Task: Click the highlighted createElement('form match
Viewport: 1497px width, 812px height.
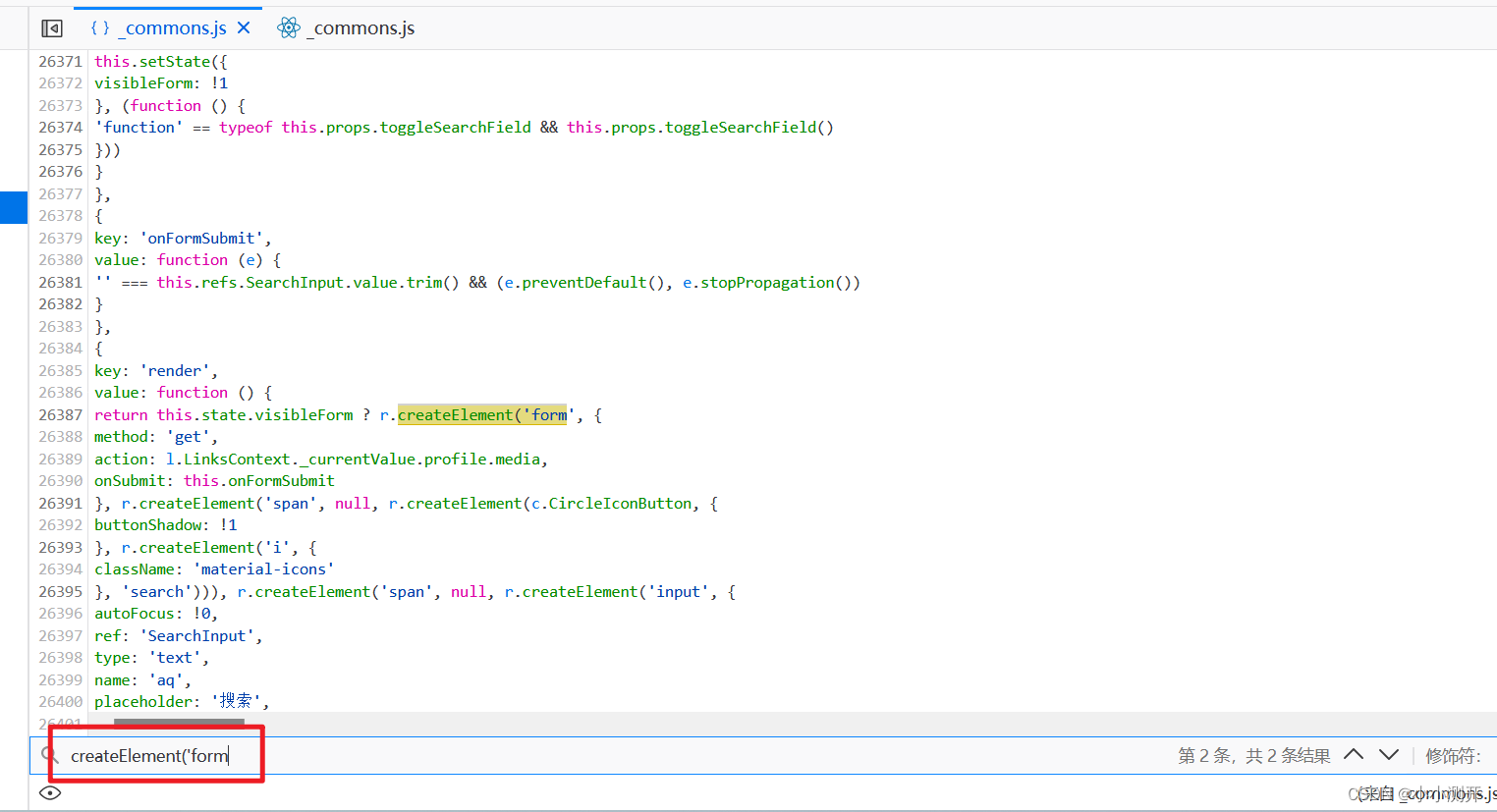Action: click(x=482, y=414)
